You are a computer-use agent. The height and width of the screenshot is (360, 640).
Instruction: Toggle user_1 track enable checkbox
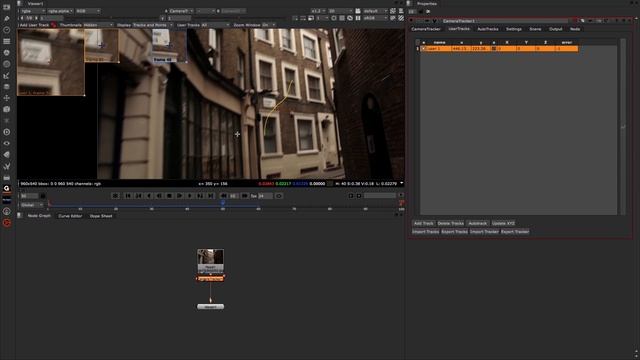click(424, 49)
